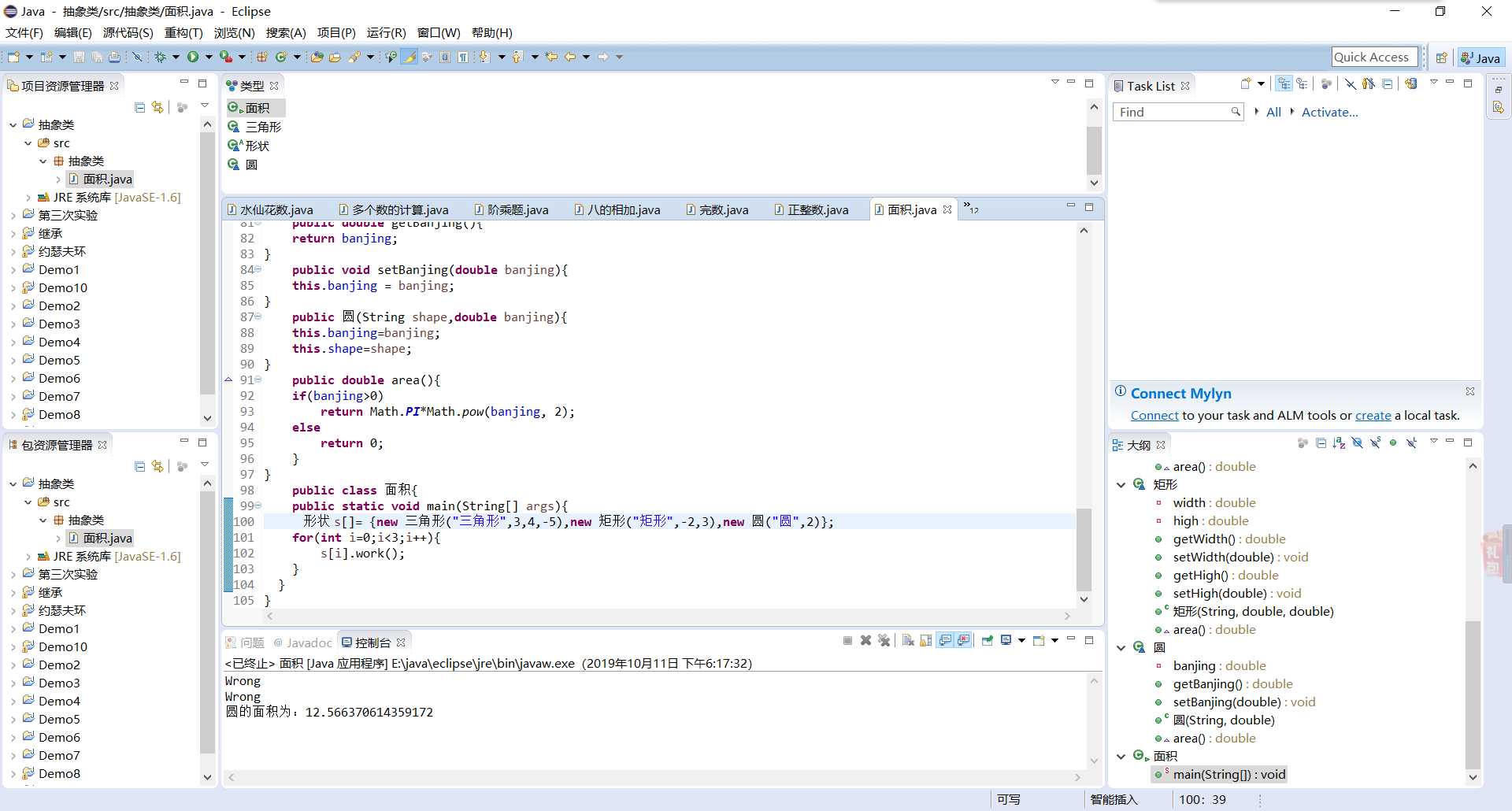Open the dropdown arrow next to New file icon
Image resolution: width=1512 pixels, height=811 pixels.
29,57
